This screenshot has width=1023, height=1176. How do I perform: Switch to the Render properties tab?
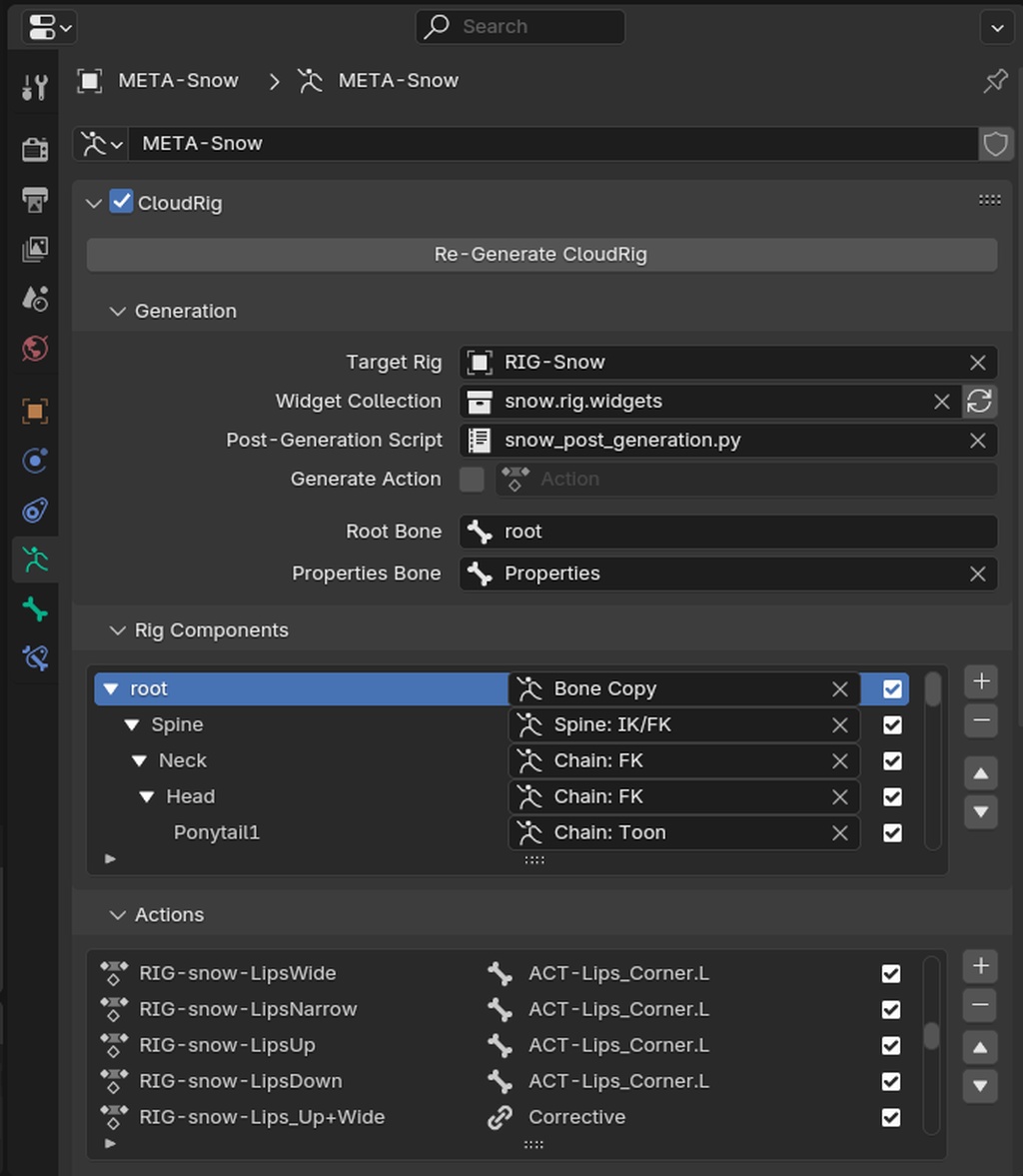[35, 149]
